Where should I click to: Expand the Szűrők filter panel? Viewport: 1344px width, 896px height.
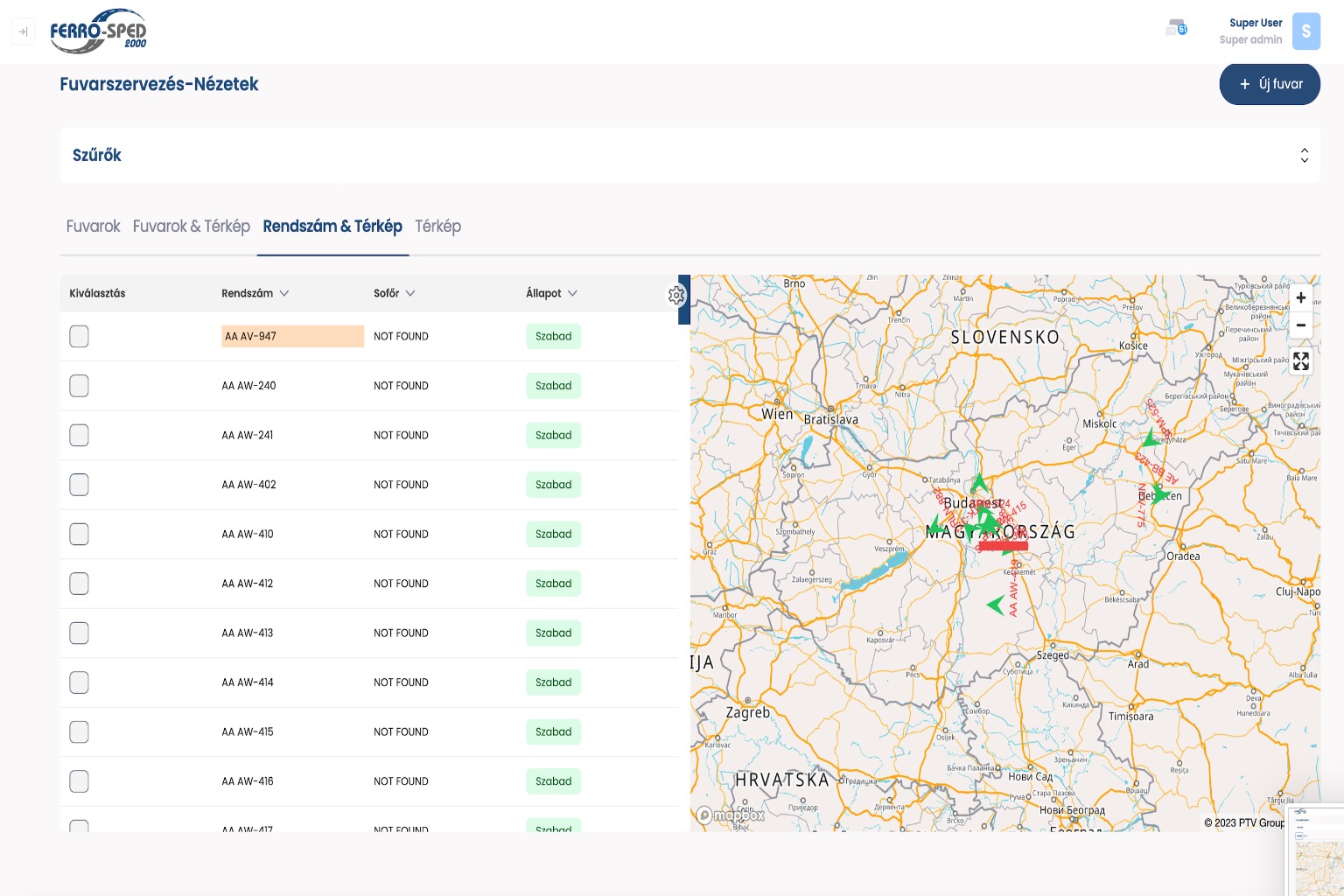(1304, 156)
